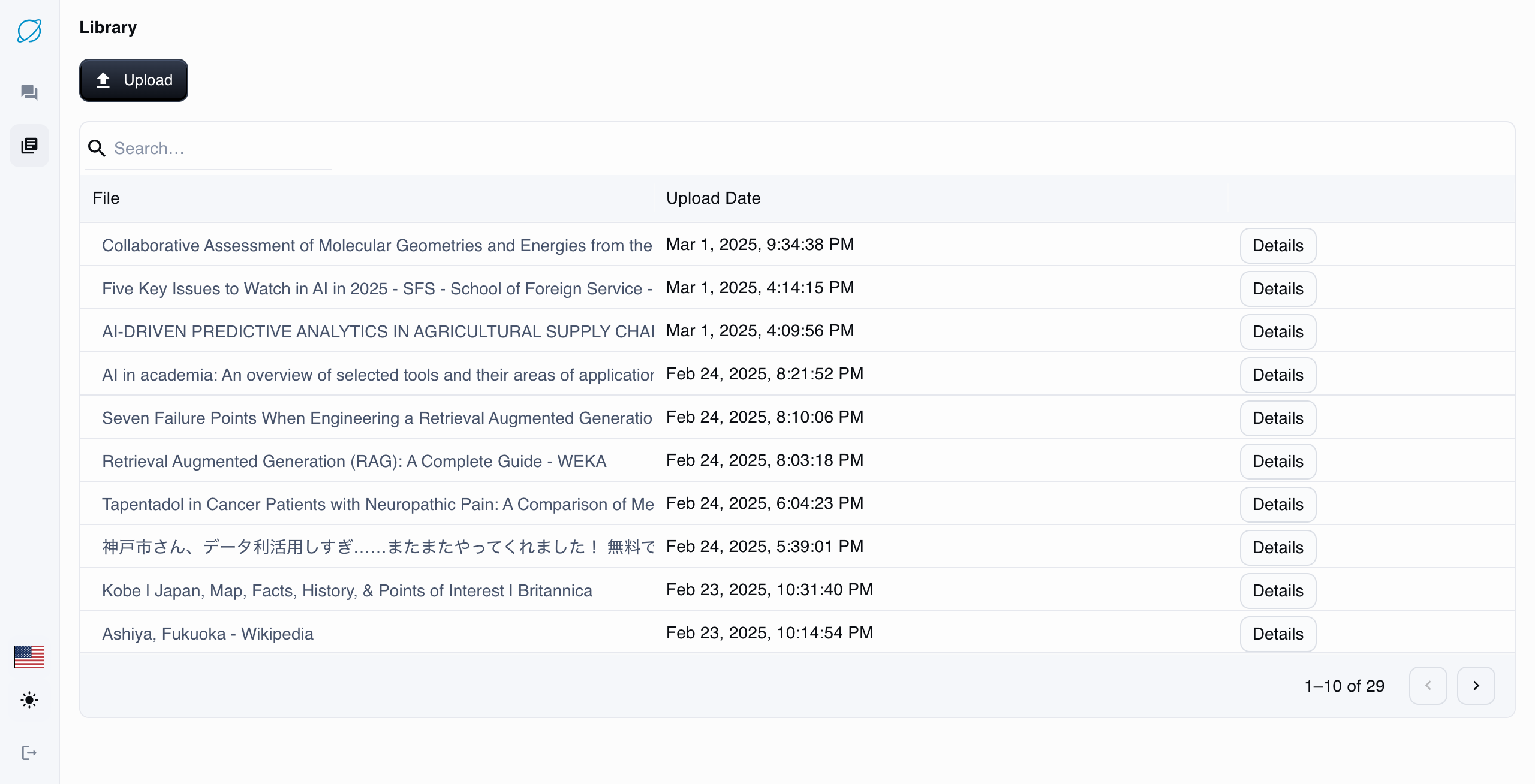
Task: Change language via US flag icon
Action: tap(29, 656)
